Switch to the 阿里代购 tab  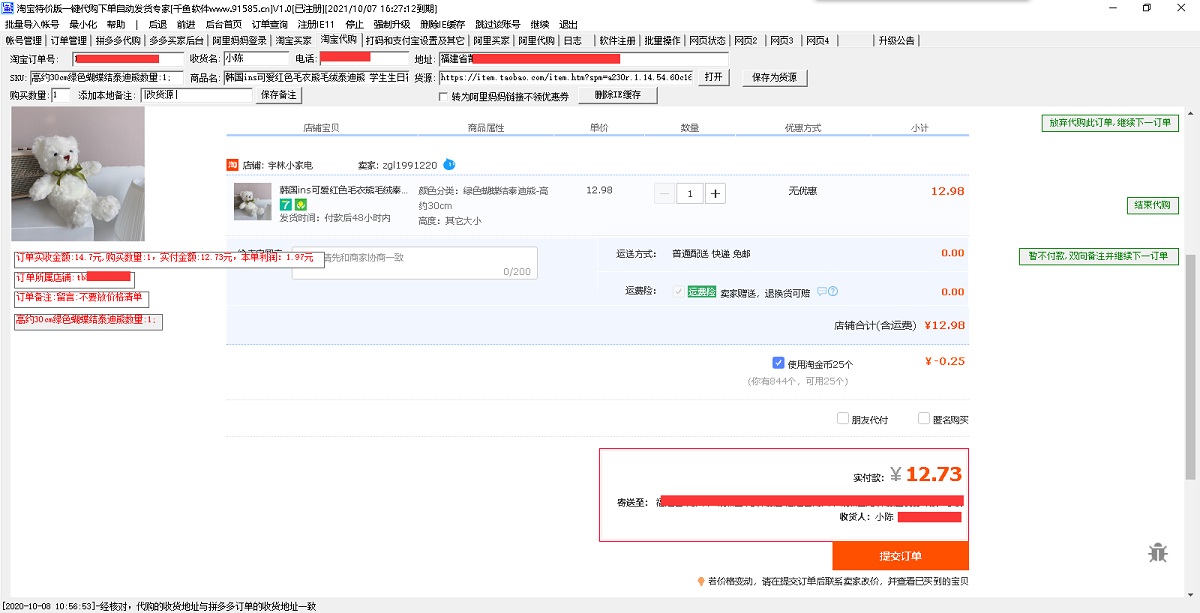click(536, 41)
